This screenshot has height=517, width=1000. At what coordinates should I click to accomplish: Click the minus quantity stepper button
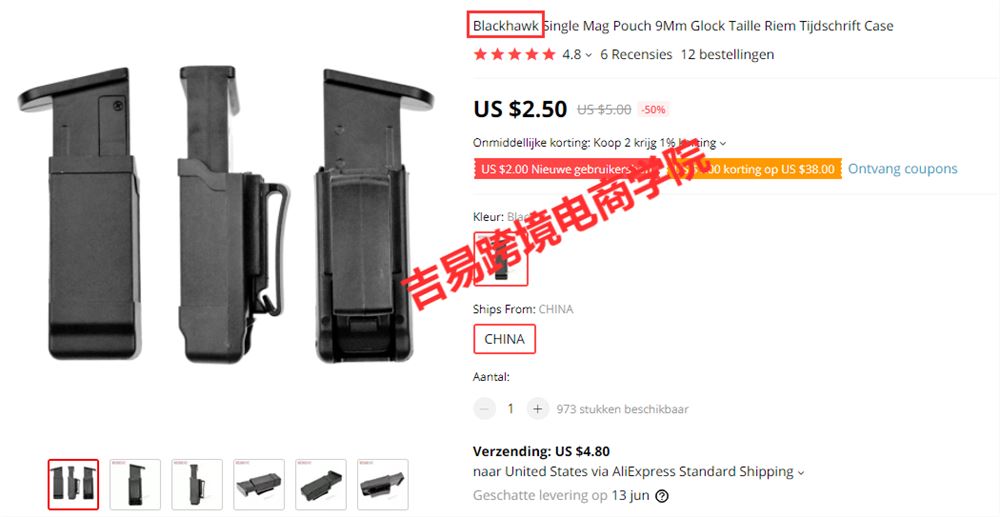pos(484,409)
